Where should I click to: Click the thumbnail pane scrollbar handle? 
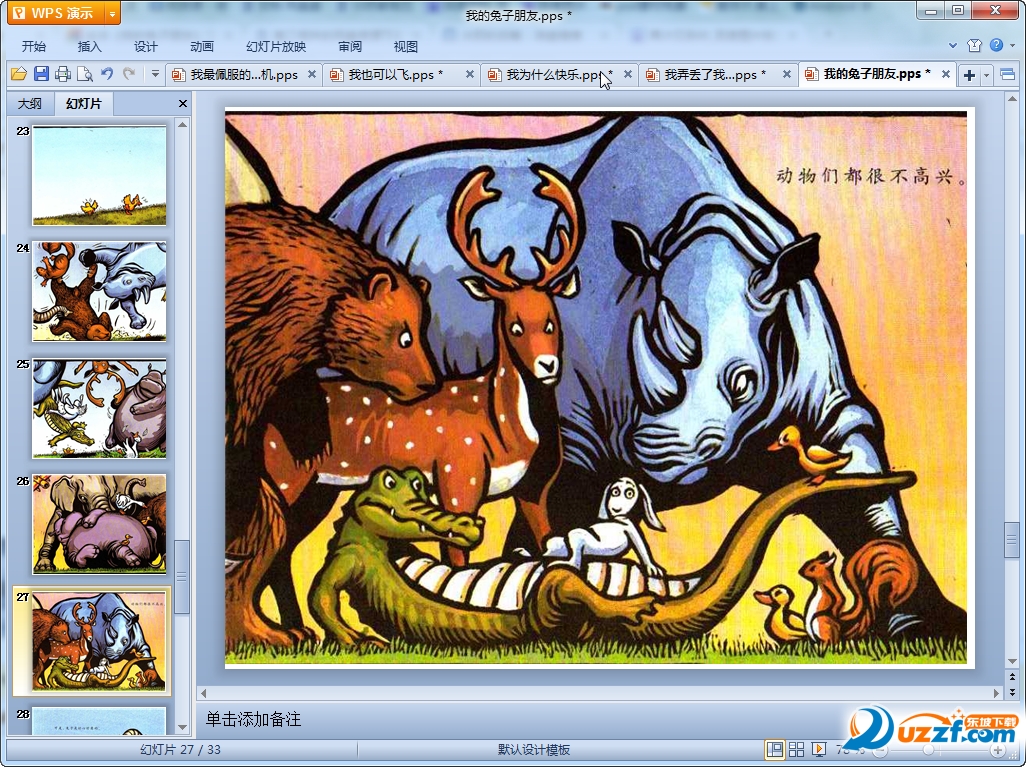(x=182, y=577)
